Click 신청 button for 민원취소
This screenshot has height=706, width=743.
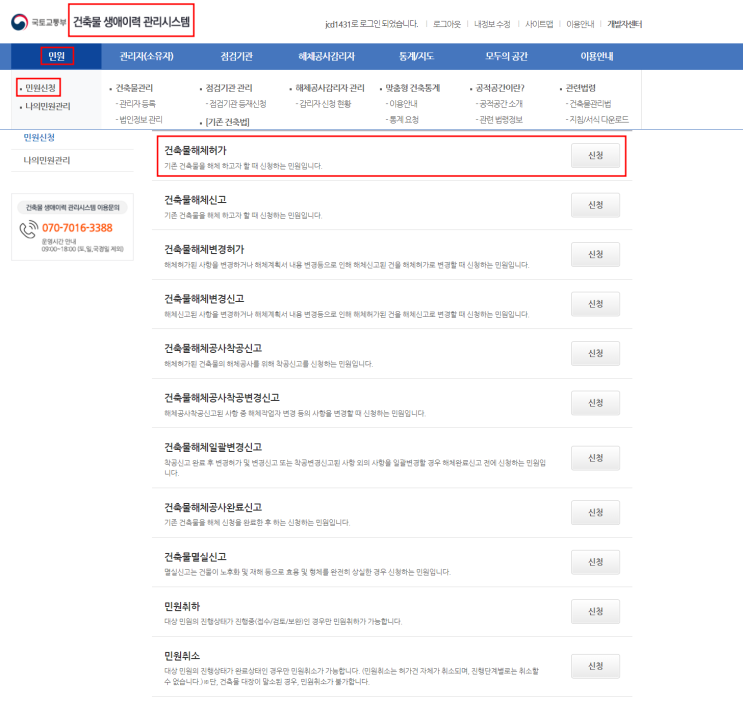tap(595, 666)
